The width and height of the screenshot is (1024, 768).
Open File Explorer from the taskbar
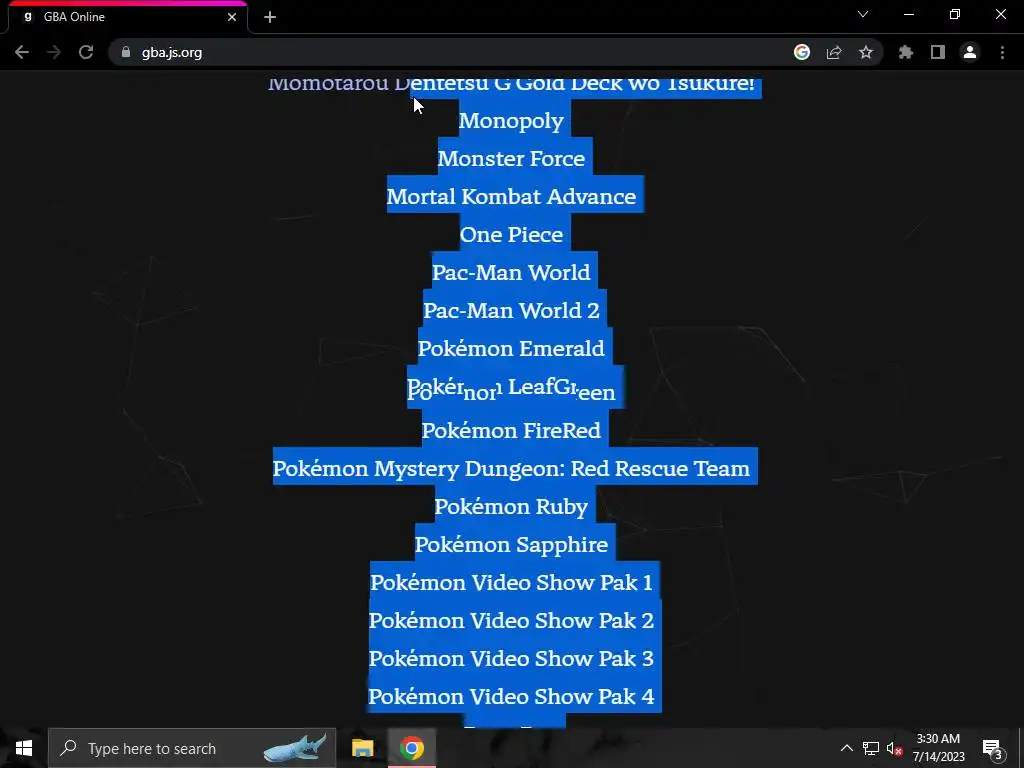click(x=362, y=748)
